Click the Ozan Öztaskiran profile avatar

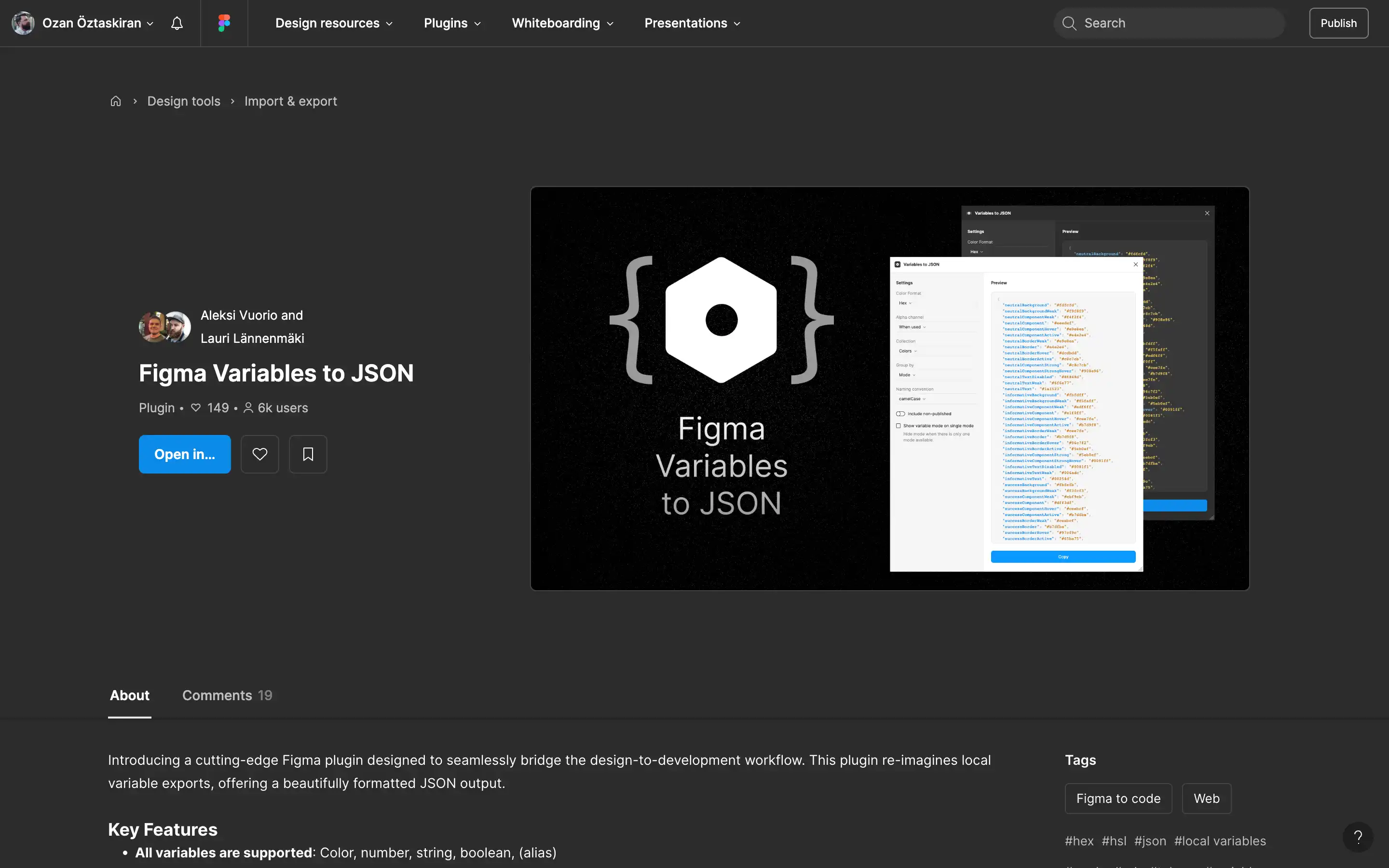(23, 23)
